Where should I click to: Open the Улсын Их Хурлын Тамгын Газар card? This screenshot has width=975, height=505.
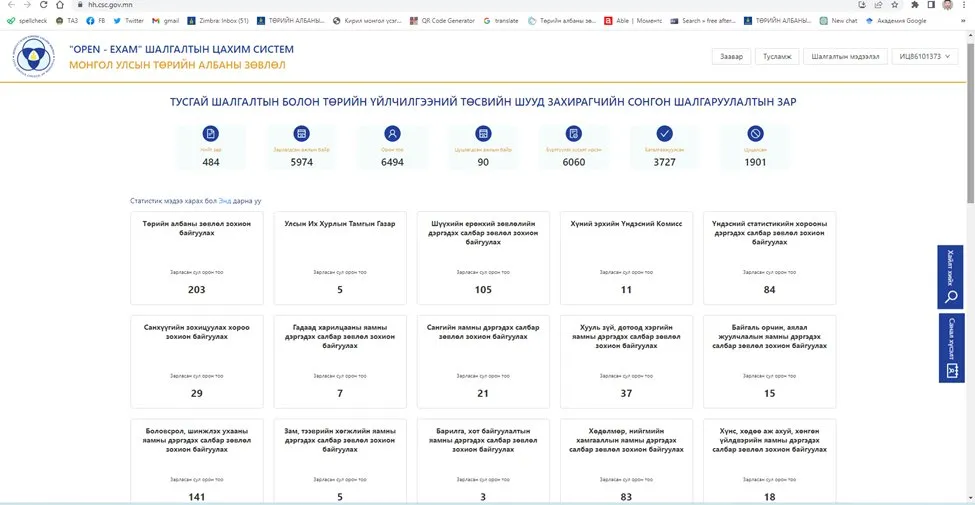[x=340, y=258]
